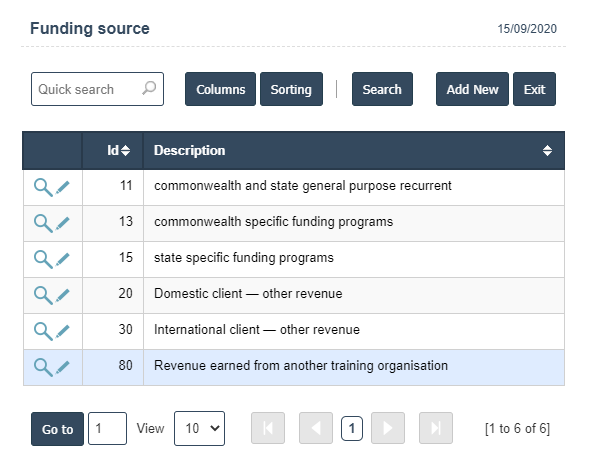View International client other revenue record
The image size is (589, 469).
43,331
